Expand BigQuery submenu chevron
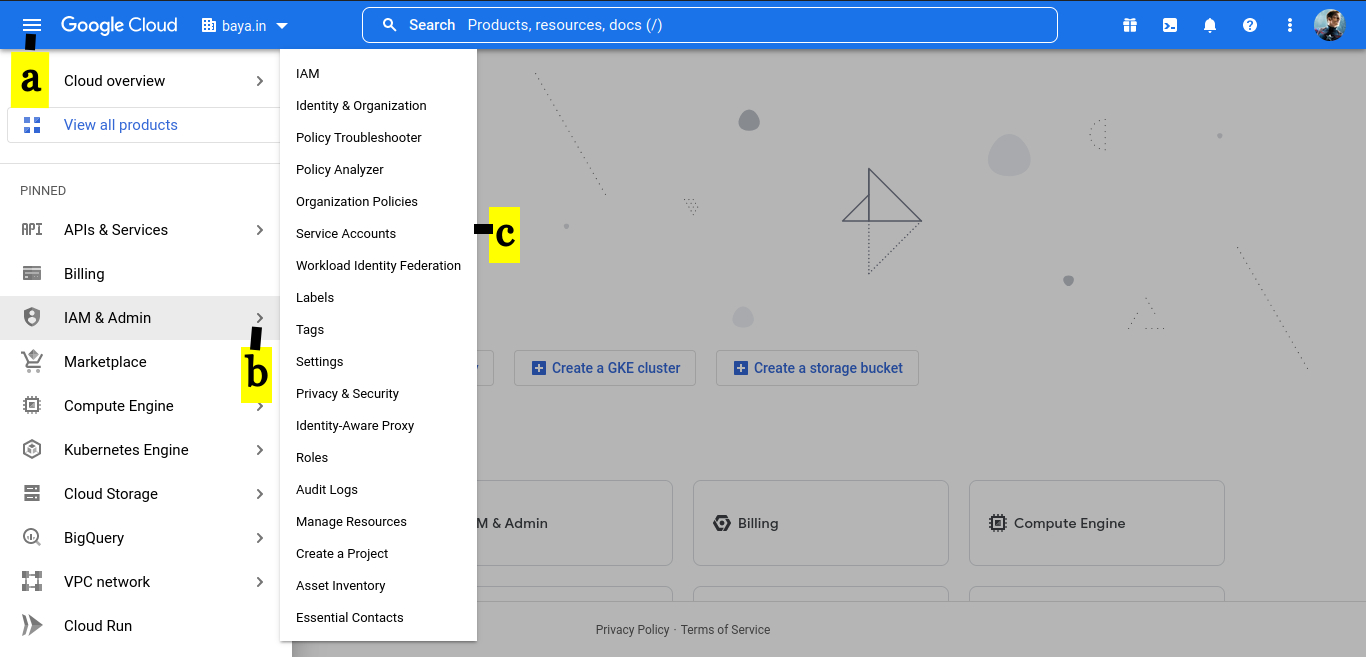1366x657 pixels. [x=260, y=538]
